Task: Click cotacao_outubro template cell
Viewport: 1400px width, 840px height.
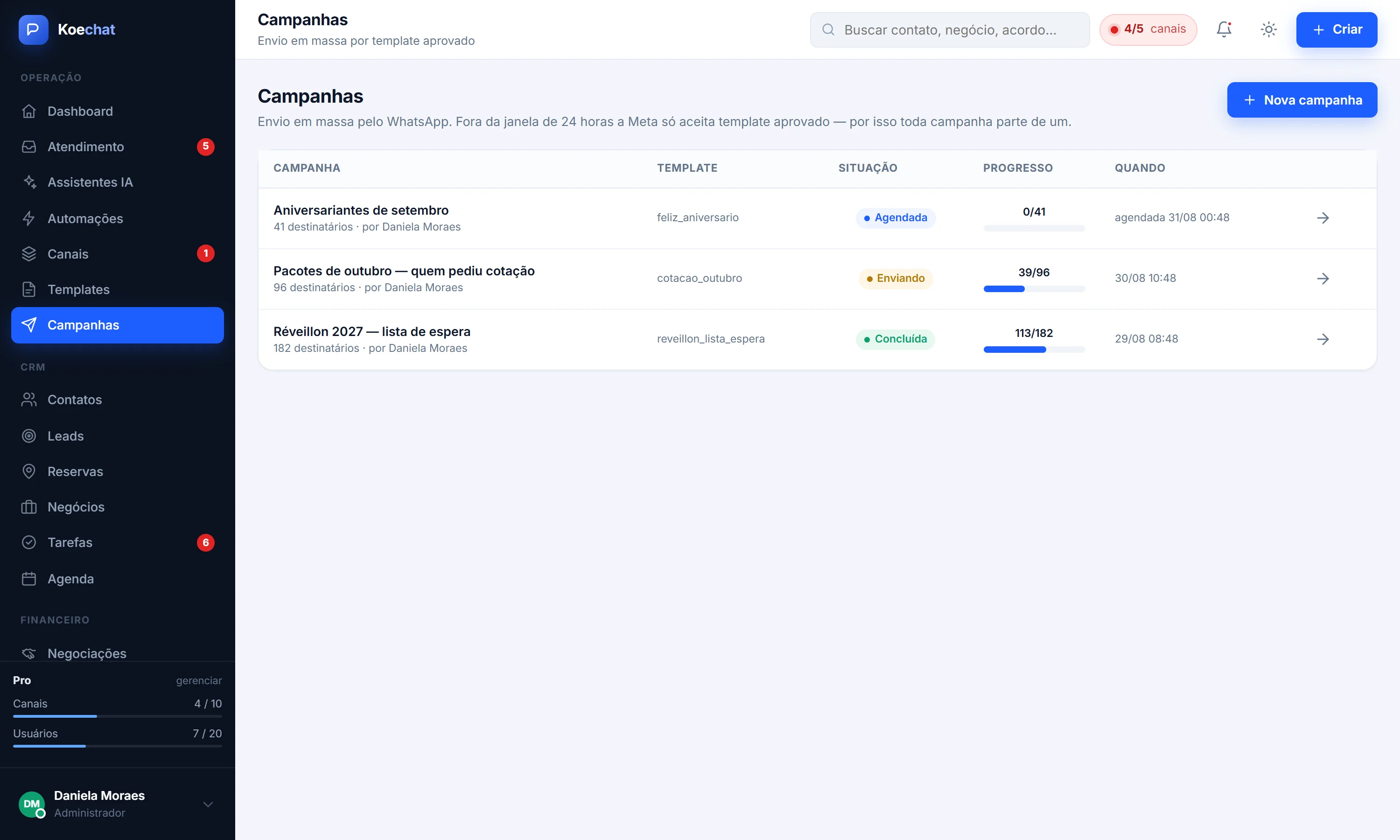Action: 699,278
